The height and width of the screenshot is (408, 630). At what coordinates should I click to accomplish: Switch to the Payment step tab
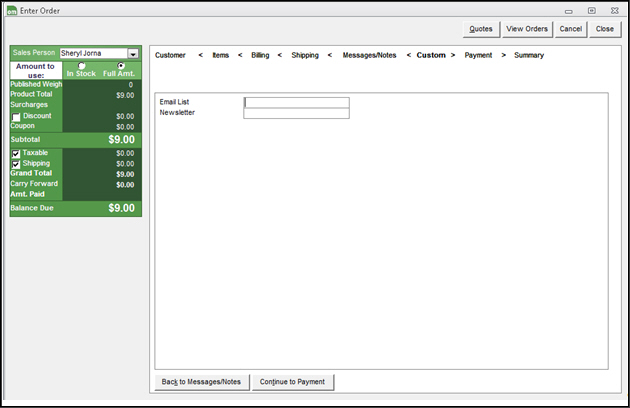(x=478, y=55)
